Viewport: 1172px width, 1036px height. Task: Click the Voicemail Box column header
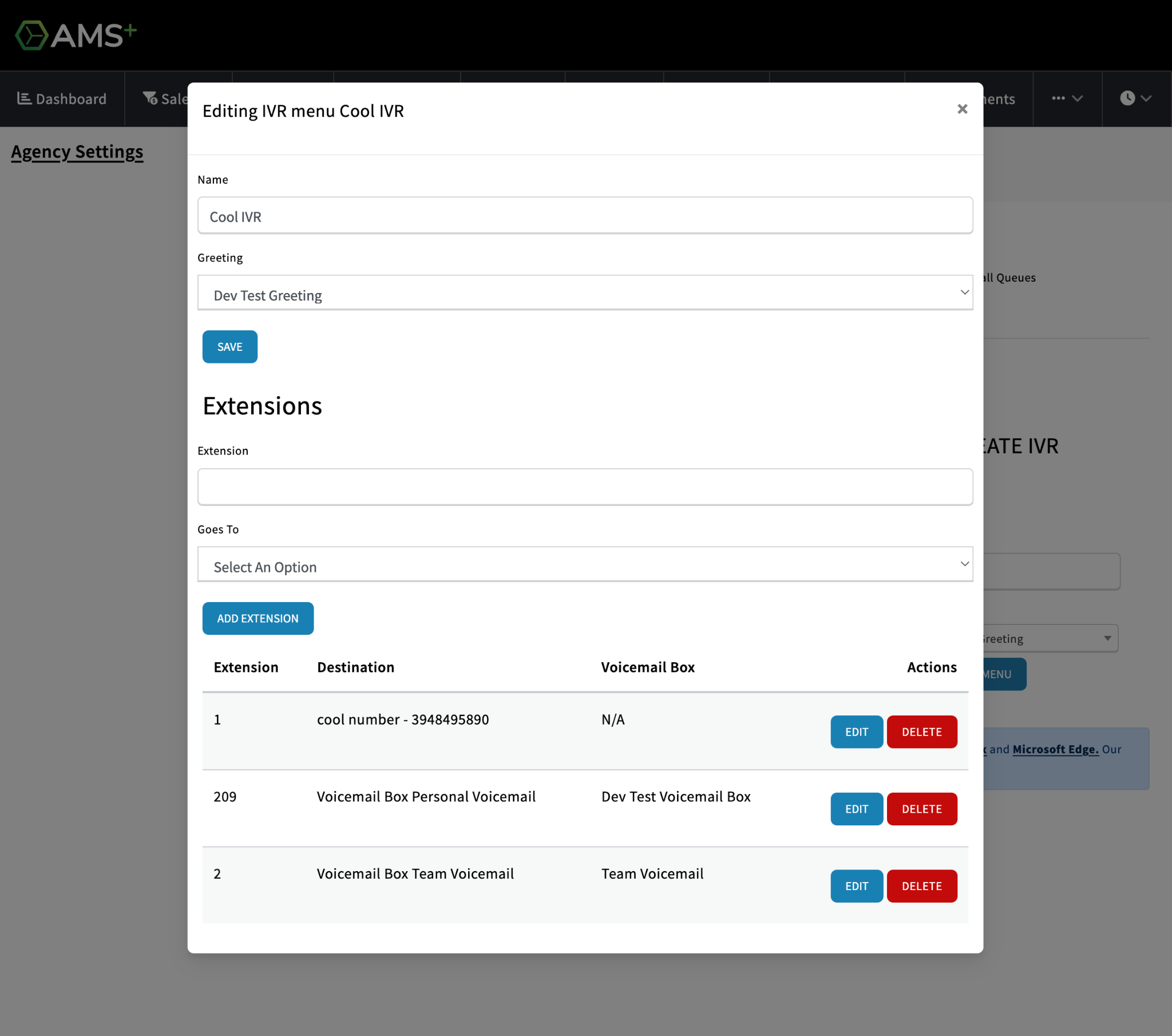pos(648,667)
